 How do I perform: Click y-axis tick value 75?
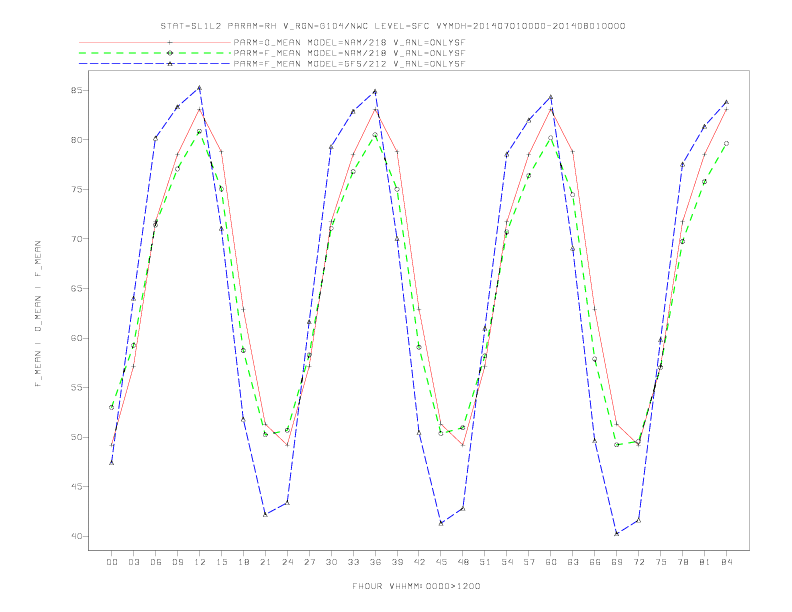click(76, 189)
